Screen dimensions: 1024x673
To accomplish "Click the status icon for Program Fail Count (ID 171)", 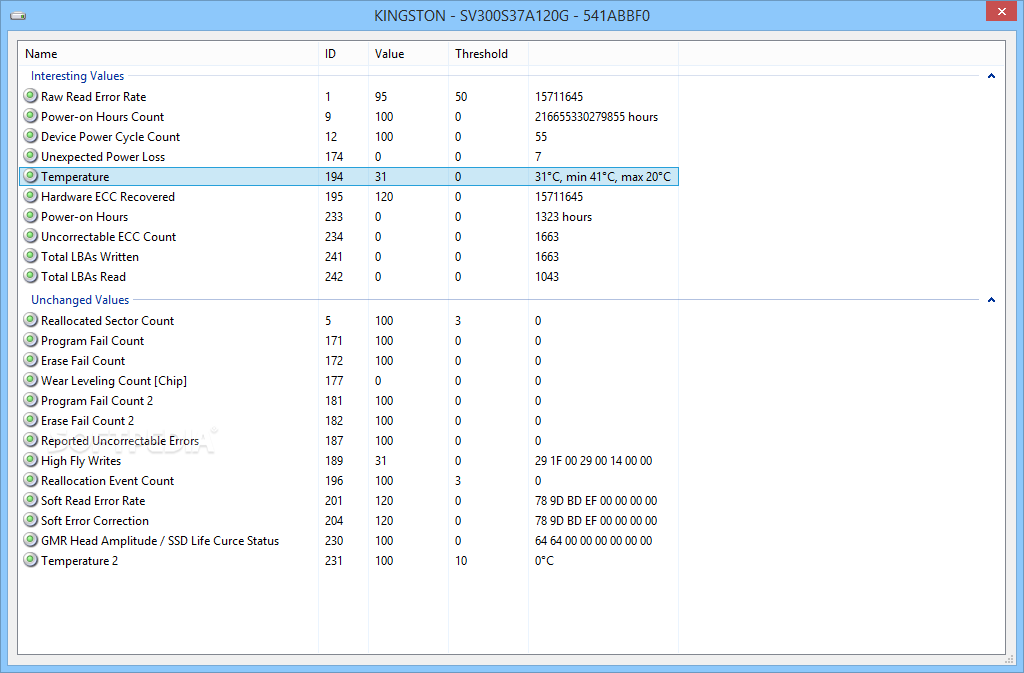I will pos(31,340).
